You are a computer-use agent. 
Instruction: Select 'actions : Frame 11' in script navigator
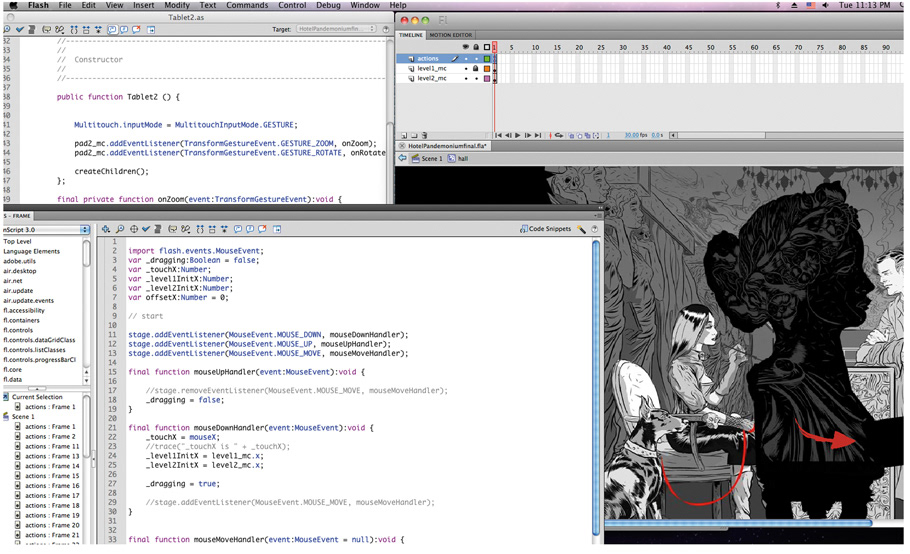(x=52, y=446)
